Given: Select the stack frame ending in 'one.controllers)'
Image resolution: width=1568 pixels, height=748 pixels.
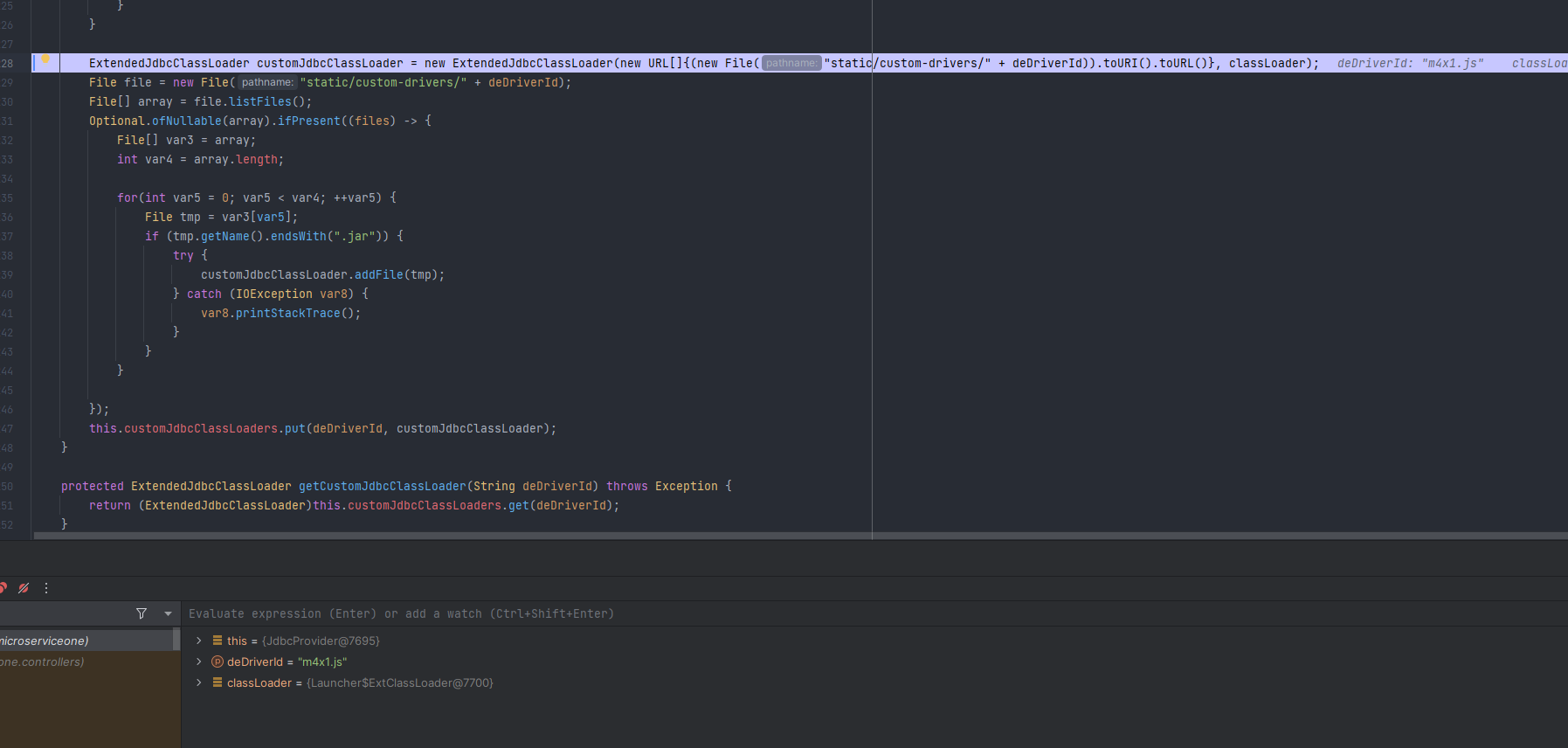Looking at the screenshot, I should point(86,661).
